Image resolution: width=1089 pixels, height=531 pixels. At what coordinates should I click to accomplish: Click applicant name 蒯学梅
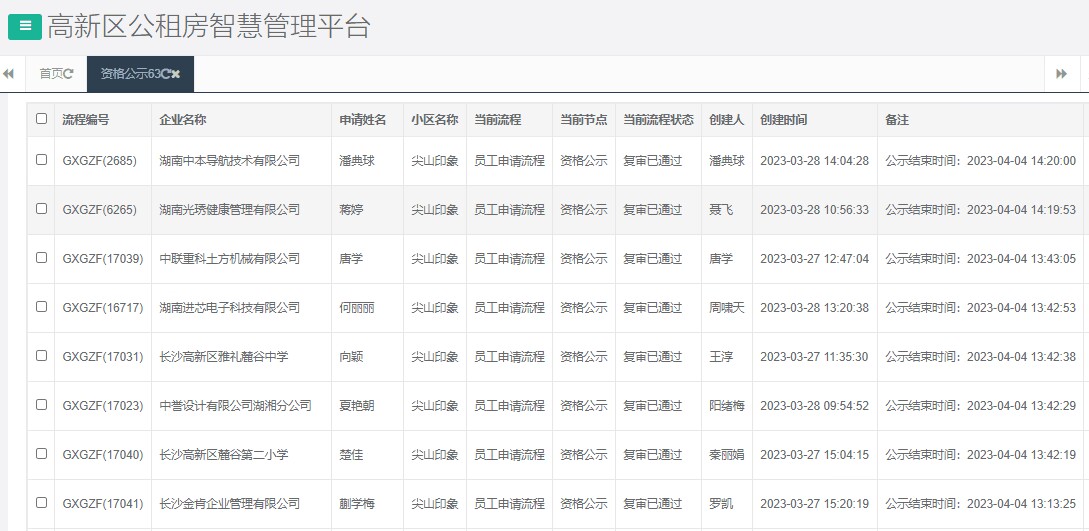coord(357,504)
